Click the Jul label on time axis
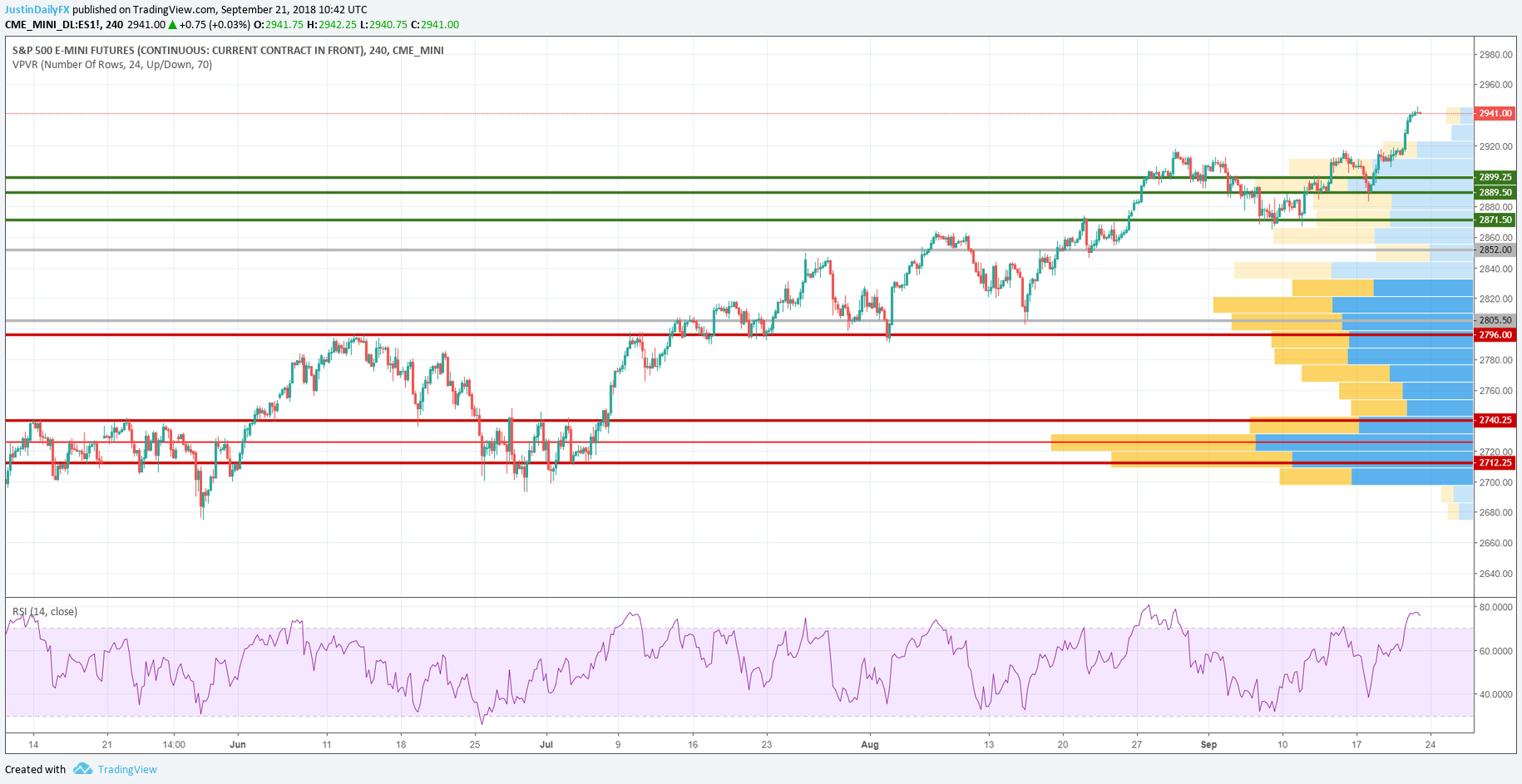Image resolution: width=1522 pixels, height=784 pixels. (546, 744)
